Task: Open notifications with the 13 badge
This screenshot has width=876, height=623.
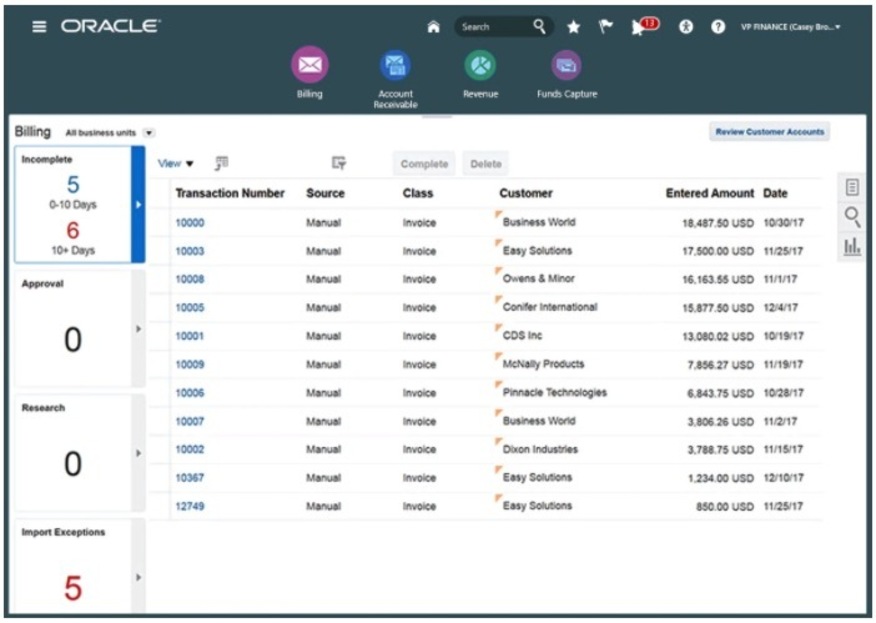Action: click(x=644, y=26)
